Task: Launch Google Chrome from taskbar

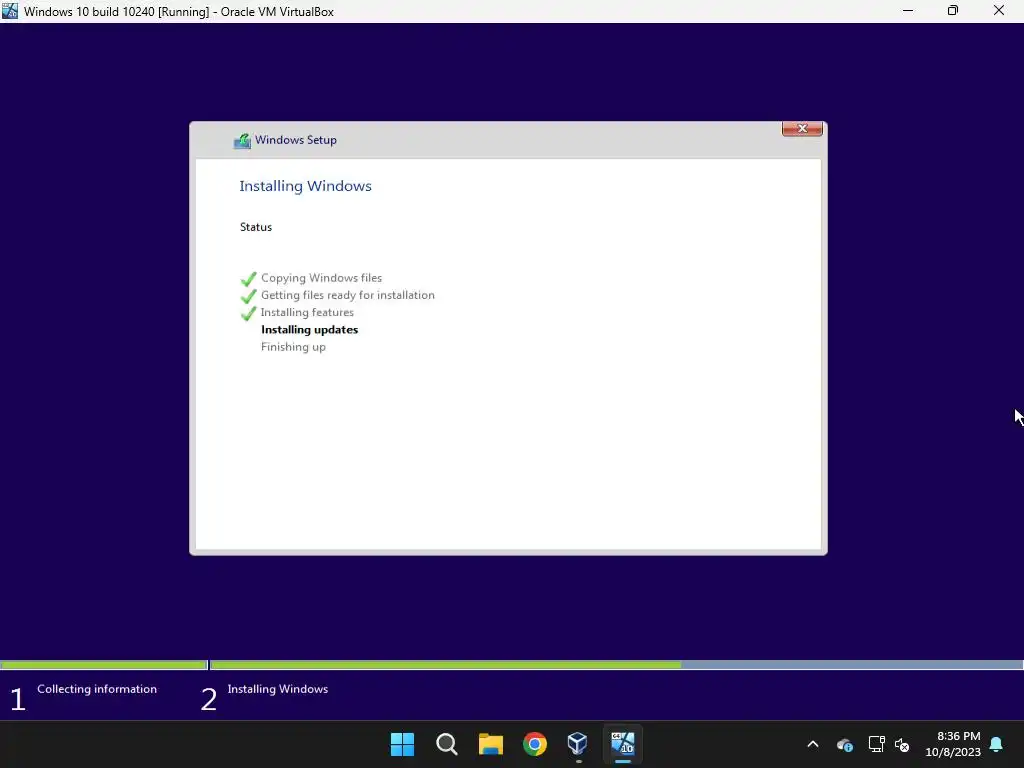Action: (x=535, y=744)
